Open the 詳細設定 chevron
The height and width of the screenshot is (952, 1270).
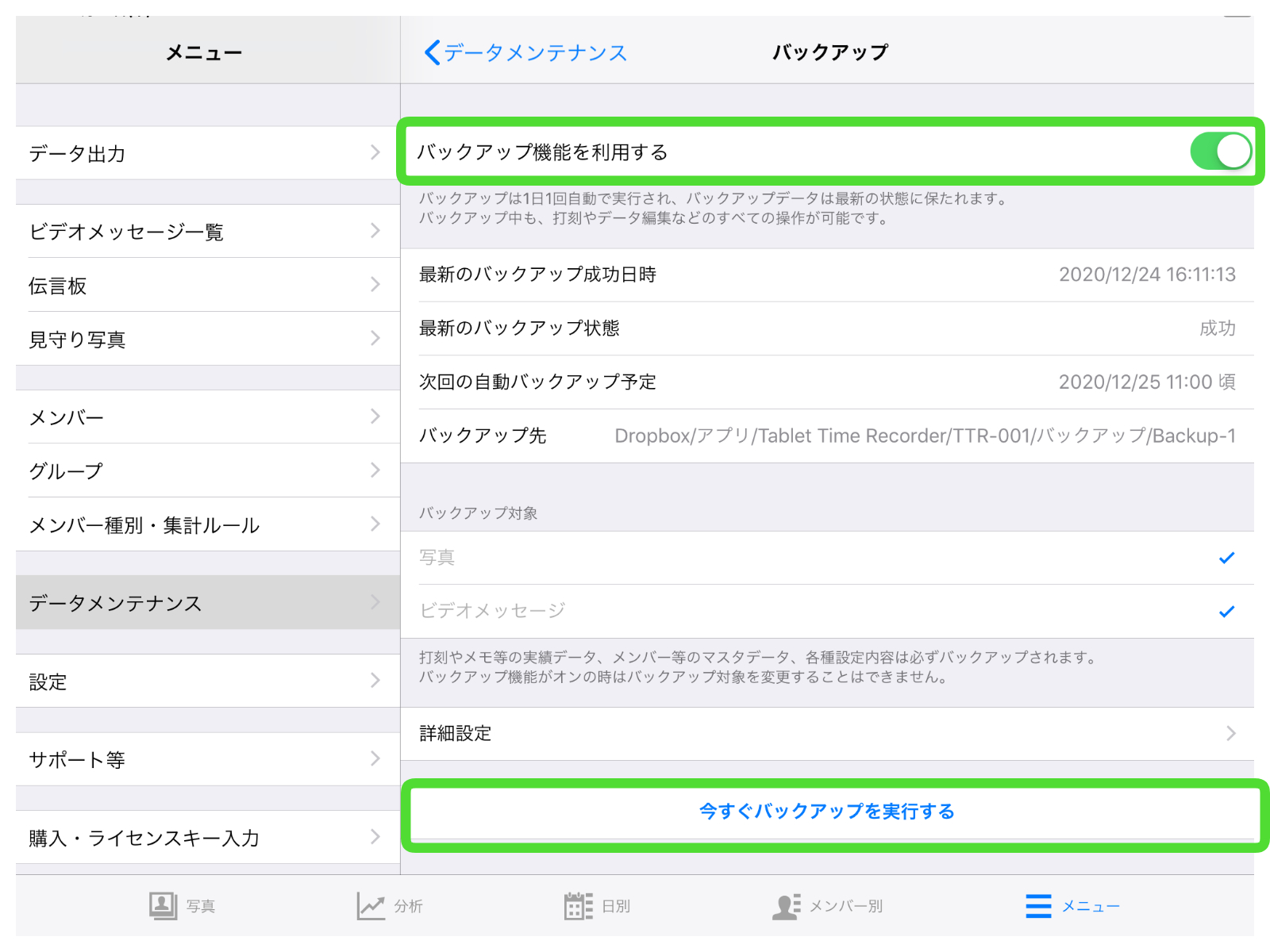(1230, 733)
